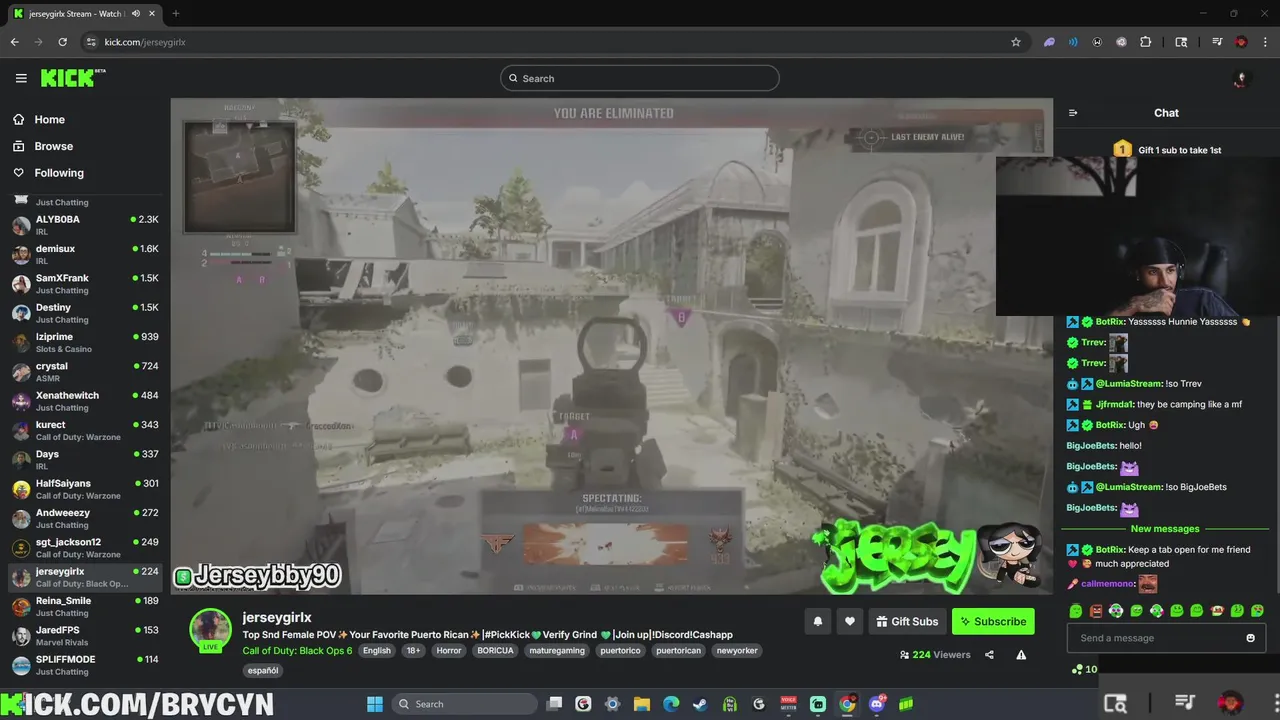Open Xenathewitch channel from sidebar
Image resolution: width=1280 pixels, height=720 pixels.
tap(85, 401)
